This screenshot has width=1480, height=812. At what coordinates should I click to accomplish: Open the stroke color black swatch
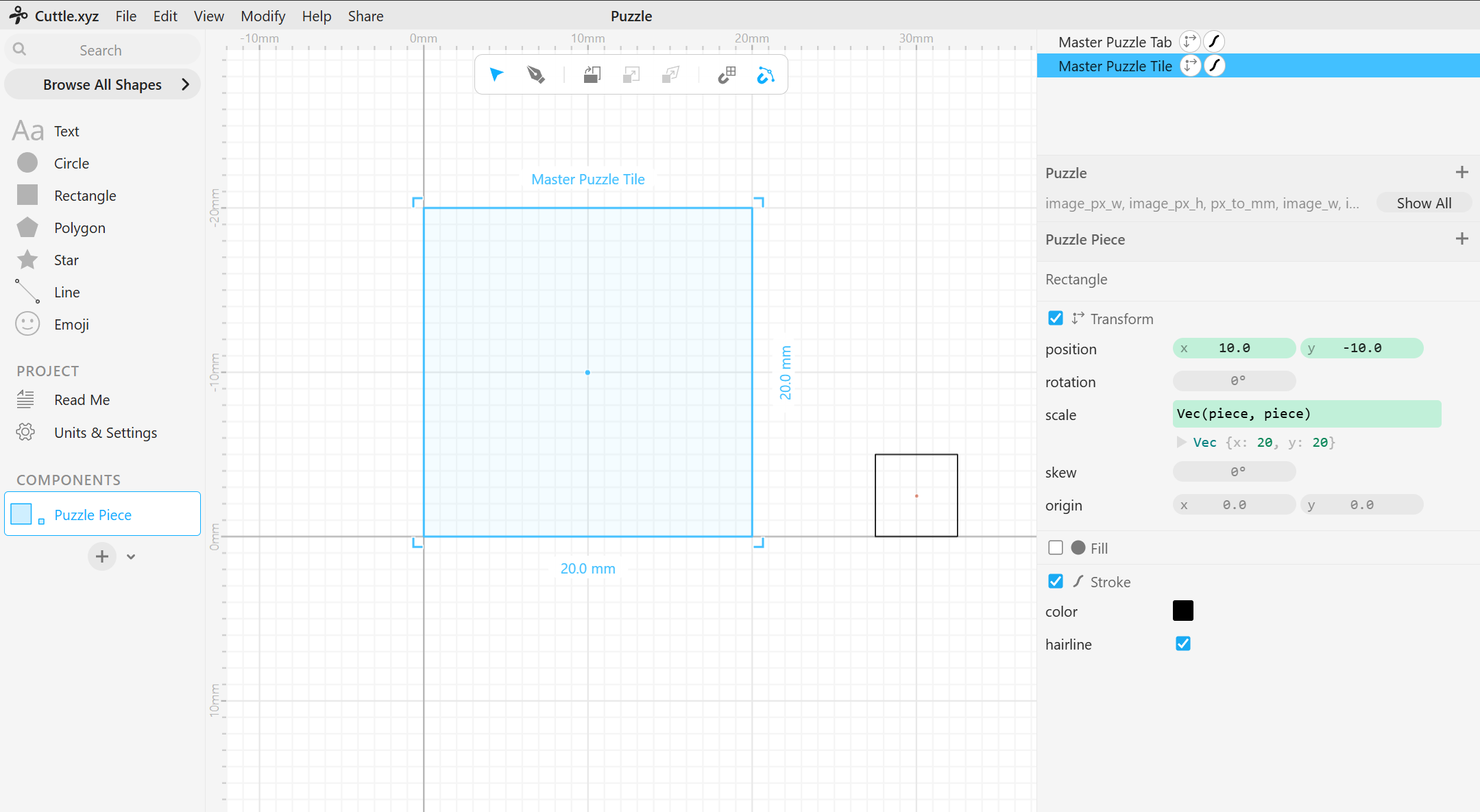pyautogui.click(x=1183, y=611)
